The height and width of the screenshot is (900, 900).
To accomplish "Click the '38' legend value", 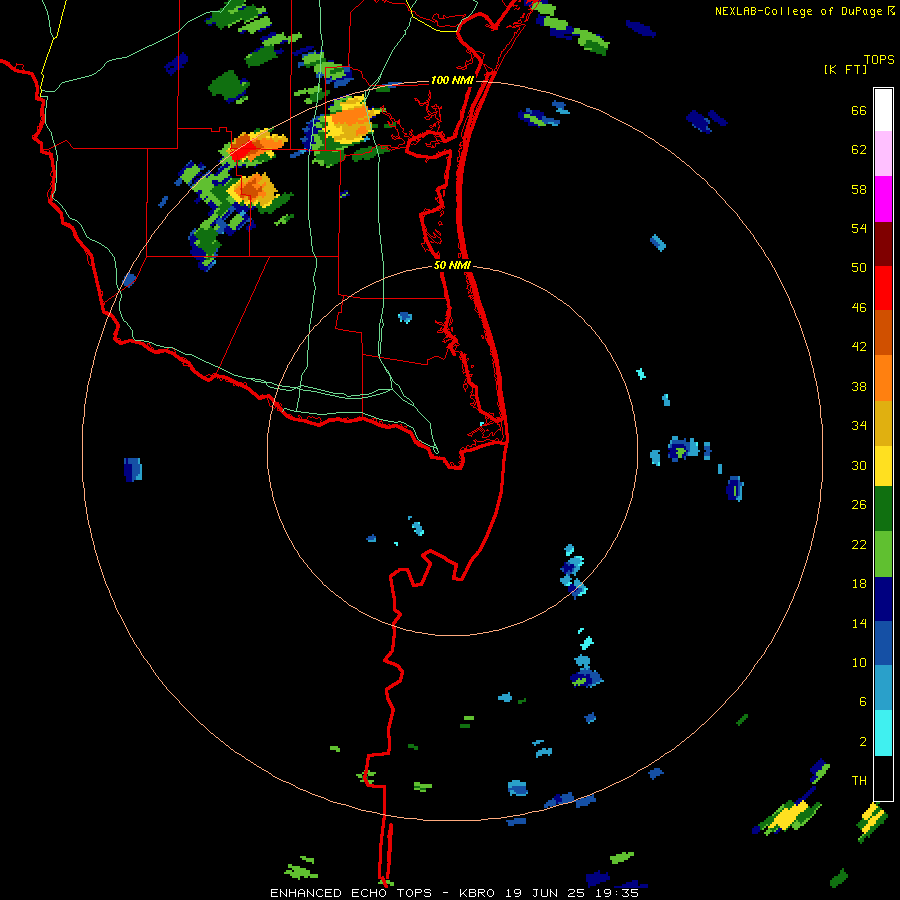I will 859,387.
